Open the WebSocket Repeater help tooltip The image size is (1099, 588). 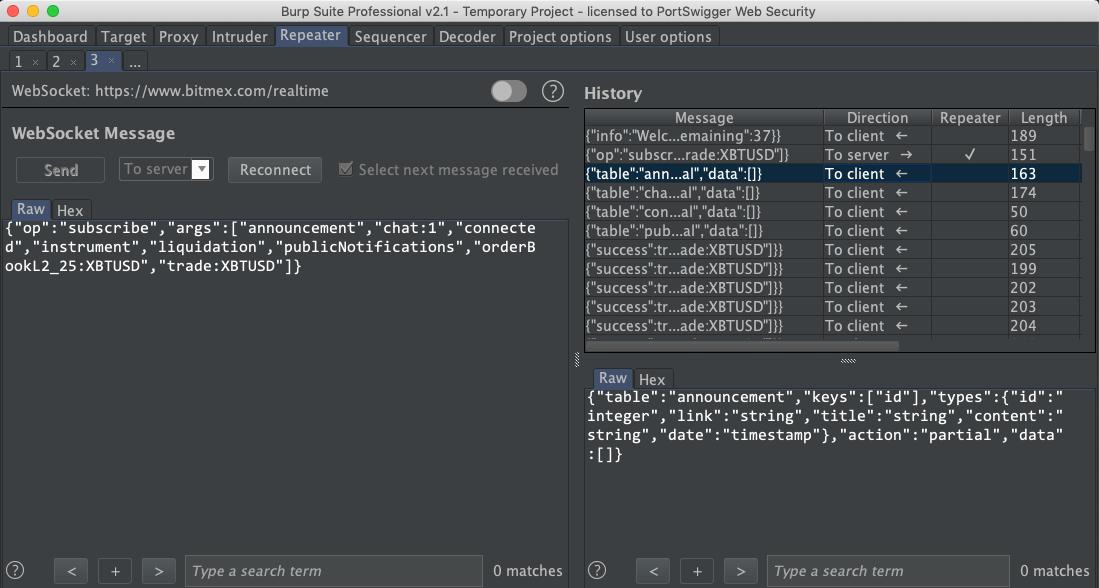pyautogui.click(x=553, y=91)
